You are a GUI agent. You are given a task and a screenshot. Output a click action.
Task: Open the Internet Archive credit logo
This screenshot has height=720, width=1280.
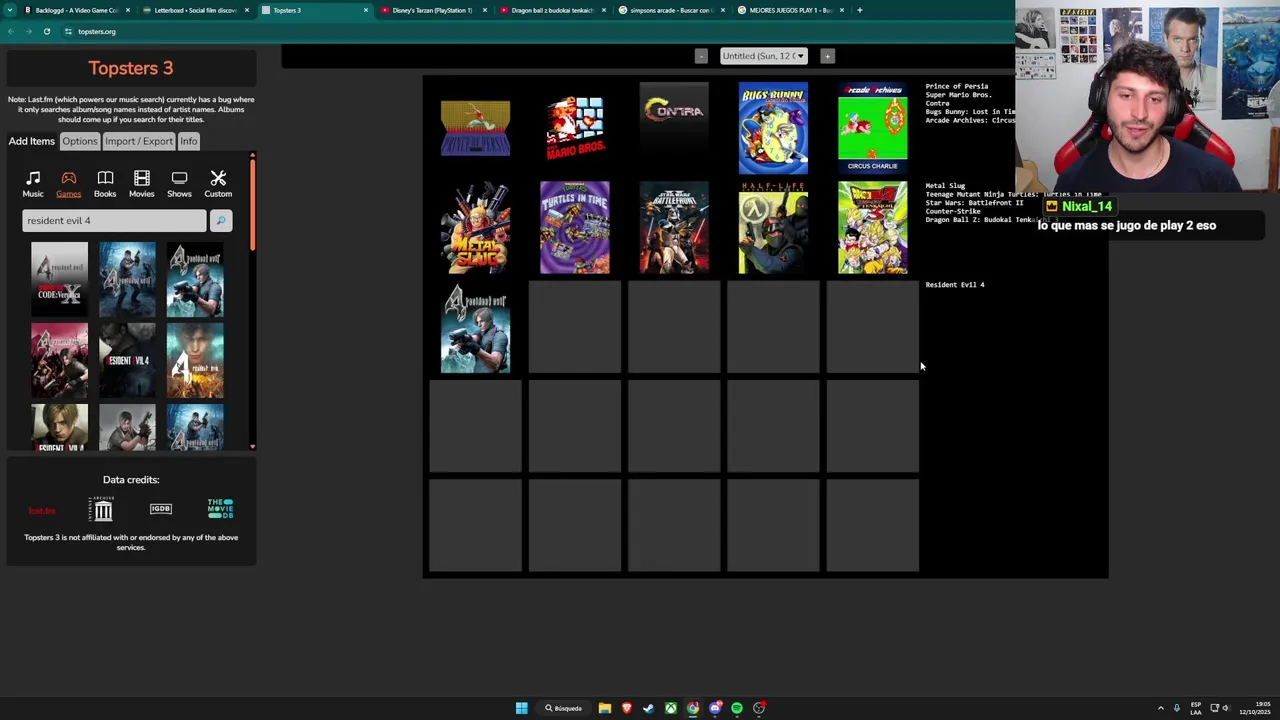pos(103,510)
